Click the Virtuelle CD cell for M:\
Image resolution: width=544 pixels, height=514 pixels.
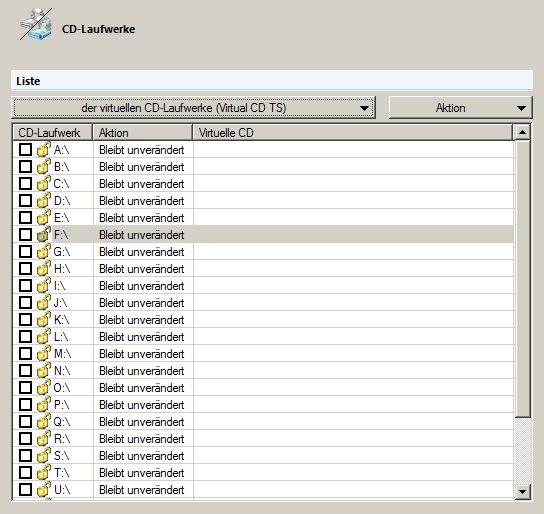point(353,354)
